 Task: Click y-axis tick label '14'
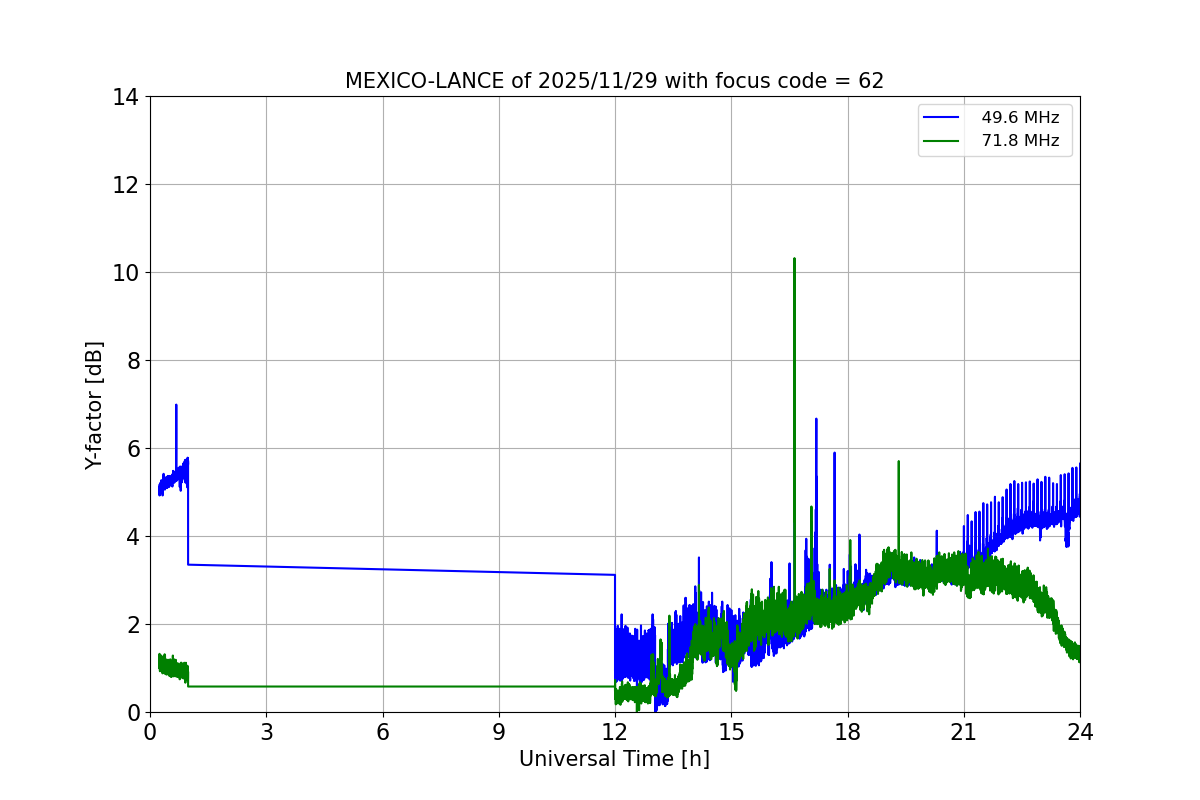125,97
